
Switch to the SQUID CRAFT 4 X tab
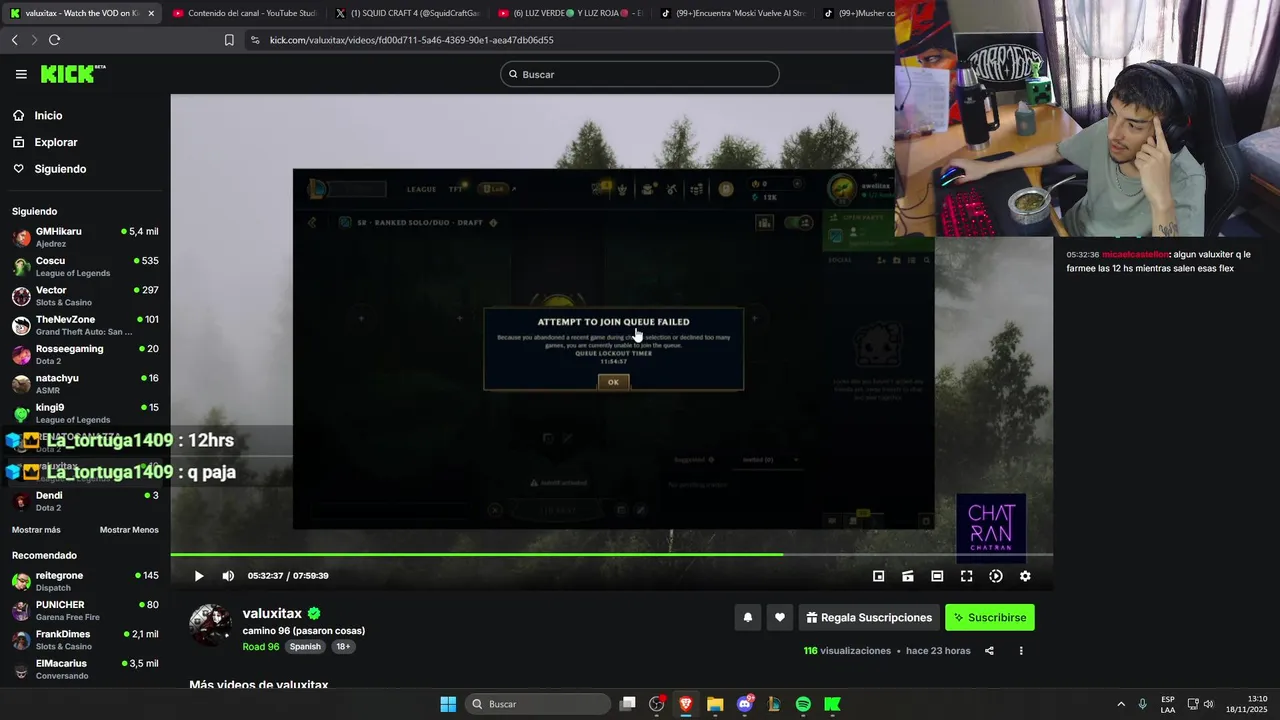pos(406,13)
